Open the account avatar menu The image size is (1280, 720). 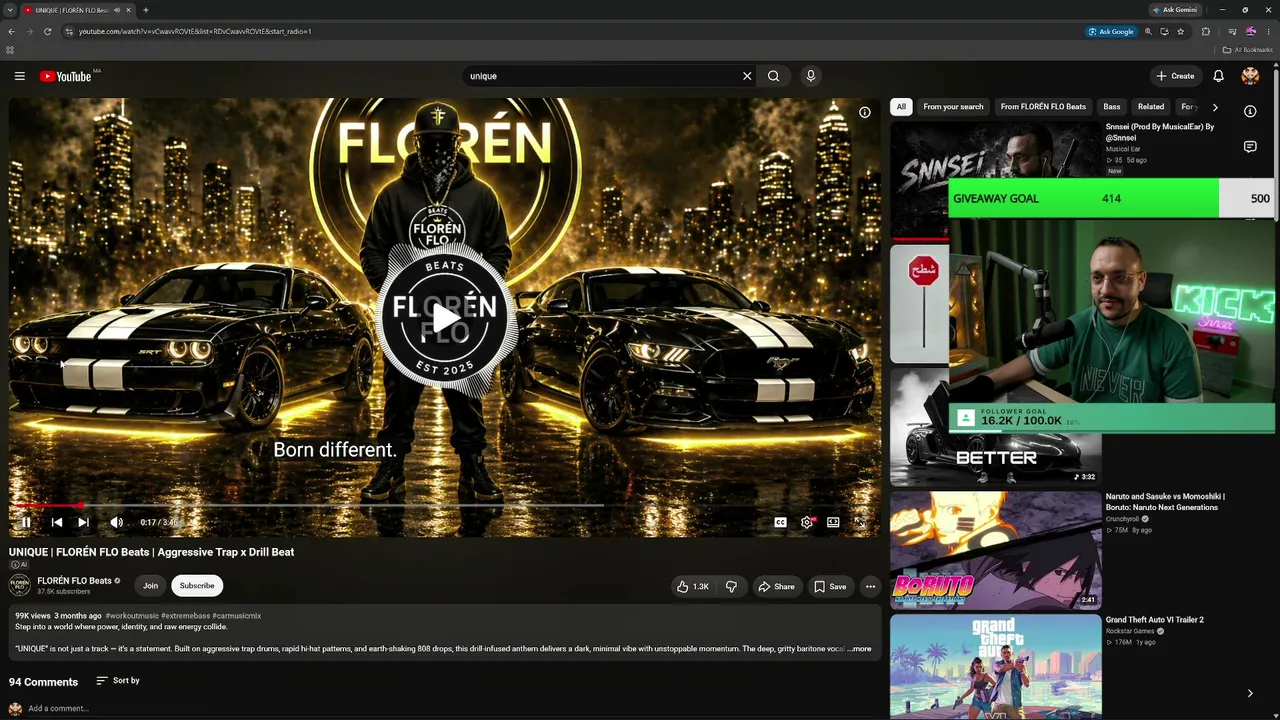click(x=1250, y=76)
